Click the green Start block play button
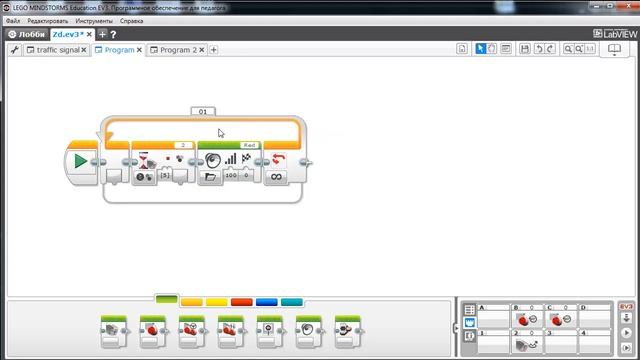640x360 pixels. 80,161
